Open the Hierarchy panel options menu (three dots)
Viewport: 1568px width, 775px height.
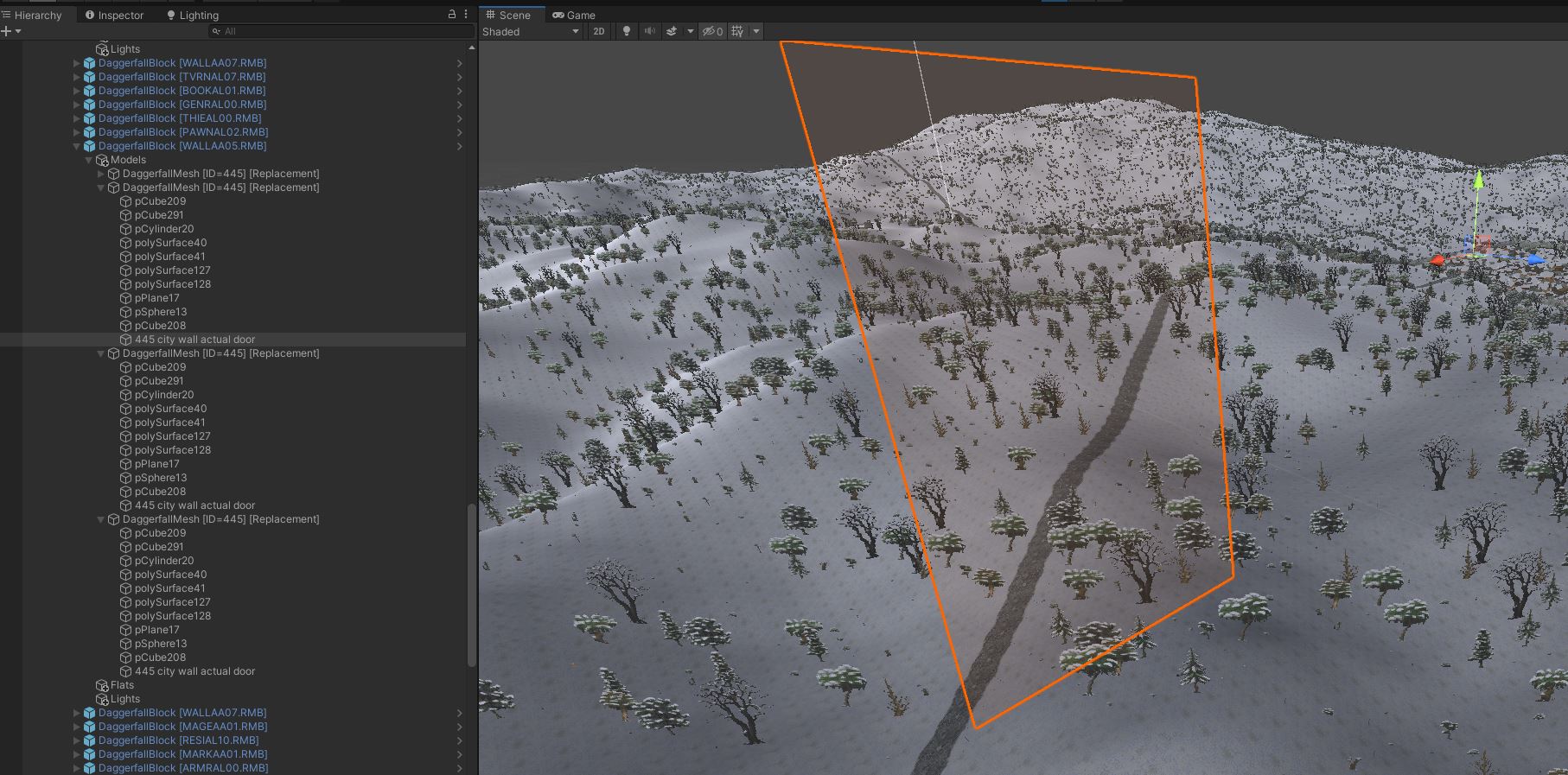pos(466,14)
